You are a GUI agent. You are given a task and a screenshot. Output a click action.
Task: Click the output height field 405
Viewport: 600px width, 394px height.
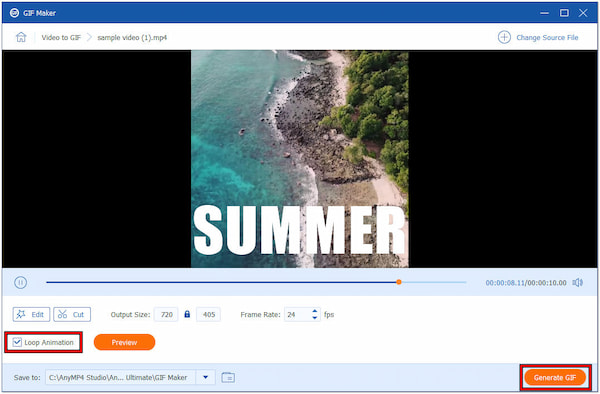coord(208,314)
